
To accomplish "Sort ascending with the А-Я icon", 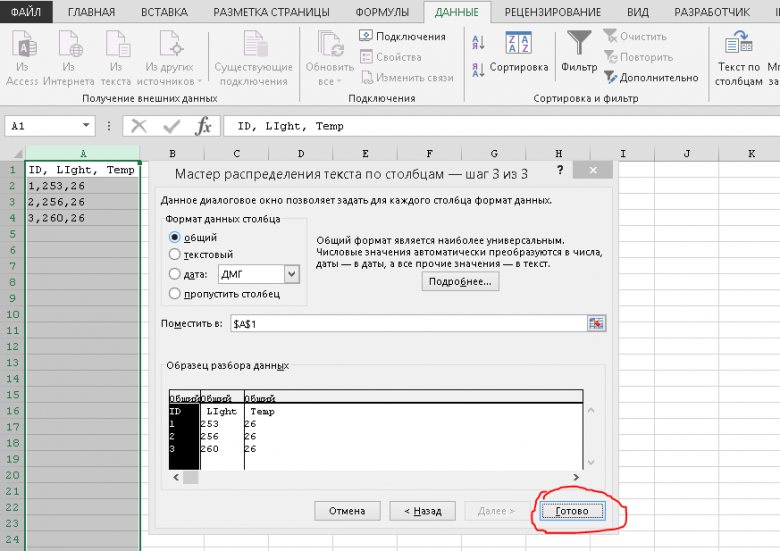I will click(478, 43).
